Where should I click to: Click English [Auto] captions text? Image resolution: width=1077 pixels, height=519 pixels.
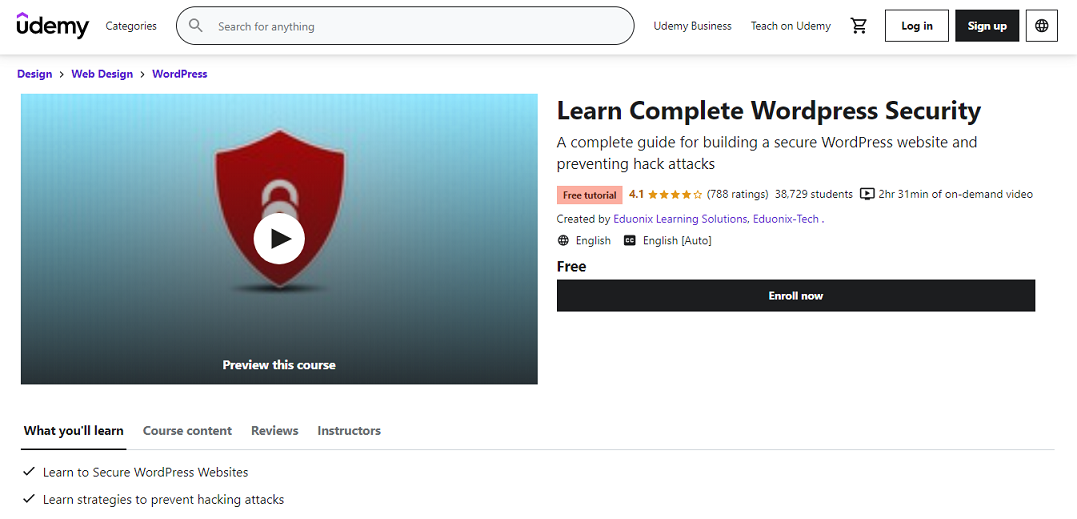pos(677,240)
